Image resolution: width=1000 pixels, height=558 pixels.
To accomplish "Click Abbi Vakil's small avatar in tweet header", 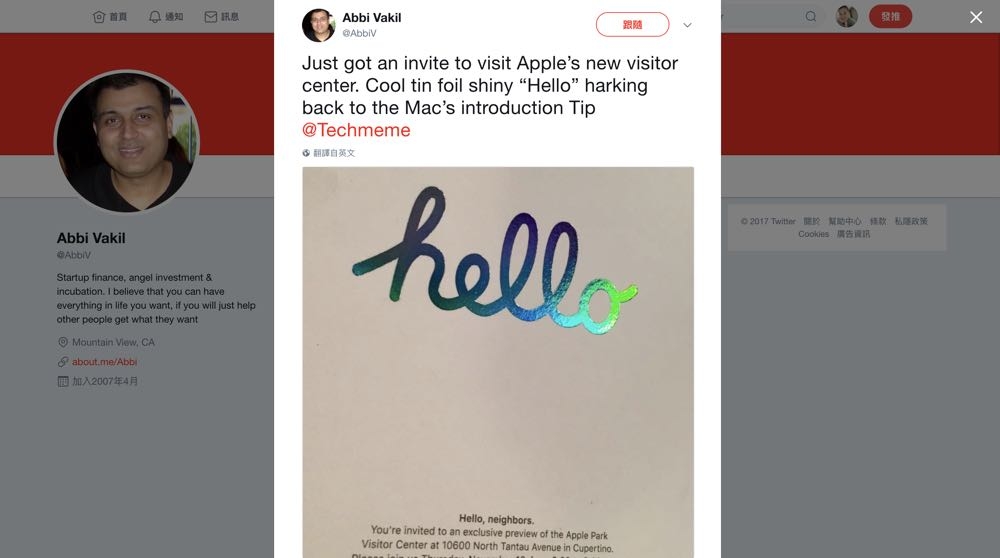I will [318, 26].
